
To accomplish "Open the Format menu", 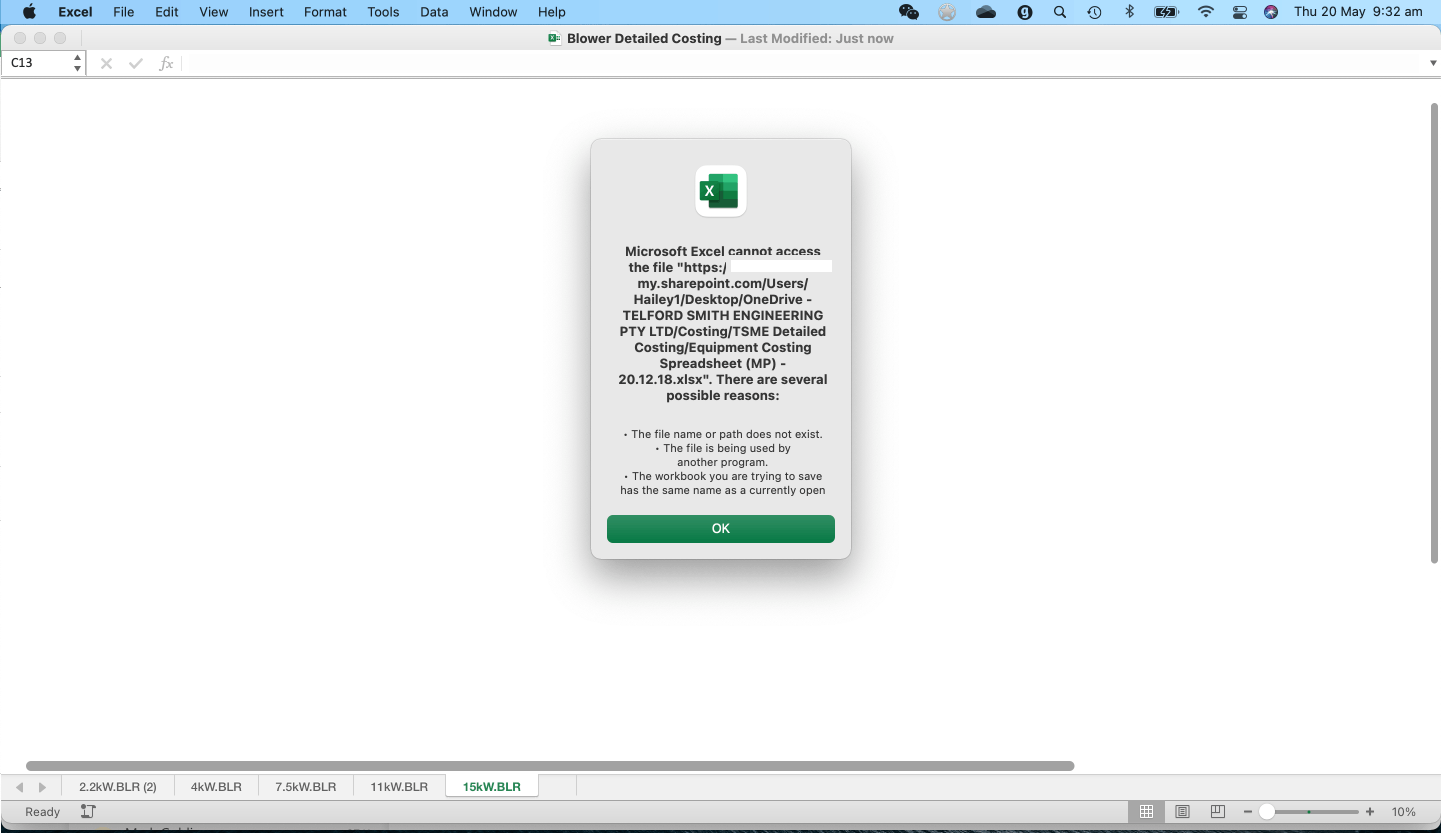I will pyautogui.click(x=325, y=12).
